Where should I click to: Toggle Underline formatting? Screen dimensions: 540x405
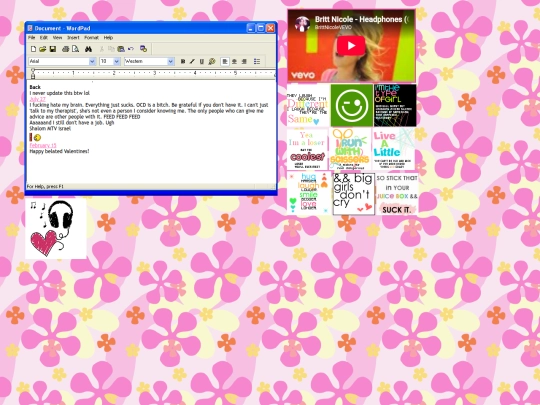pos(202,61)
